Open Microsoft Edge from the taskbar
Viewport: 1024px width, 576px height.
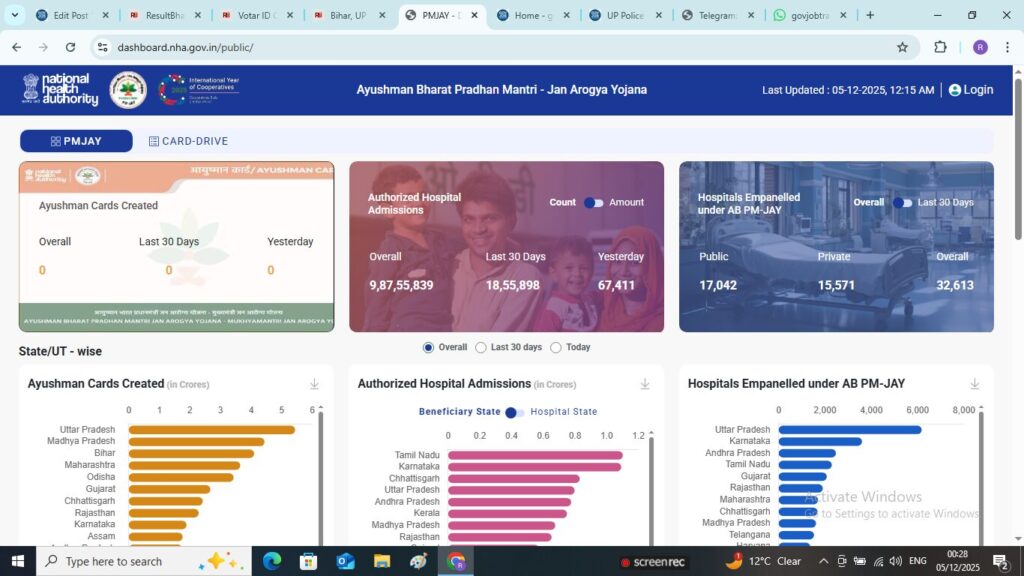coord(272,561)
